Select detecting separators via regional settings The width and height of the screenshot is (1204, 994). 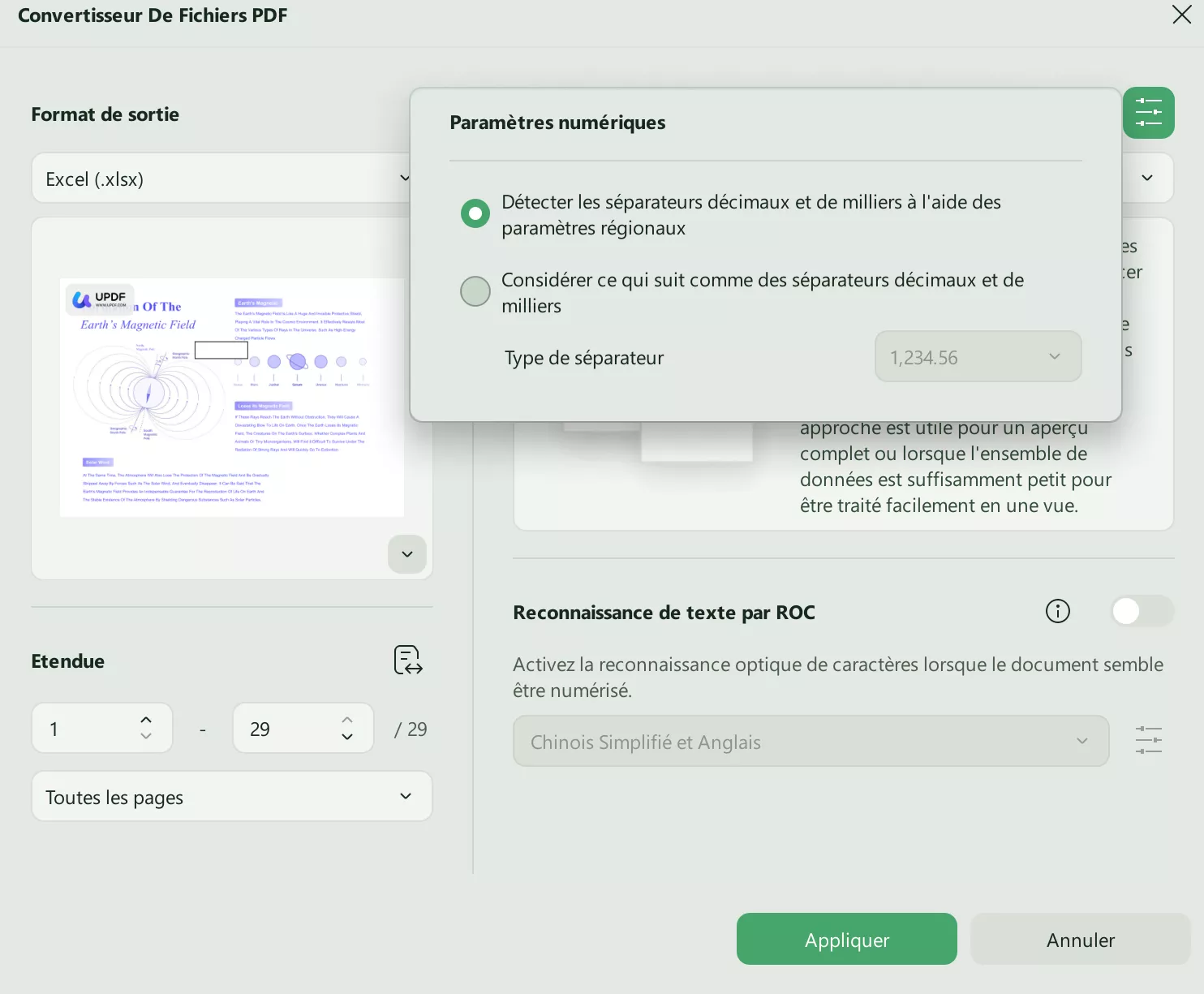tap(475, 213)
